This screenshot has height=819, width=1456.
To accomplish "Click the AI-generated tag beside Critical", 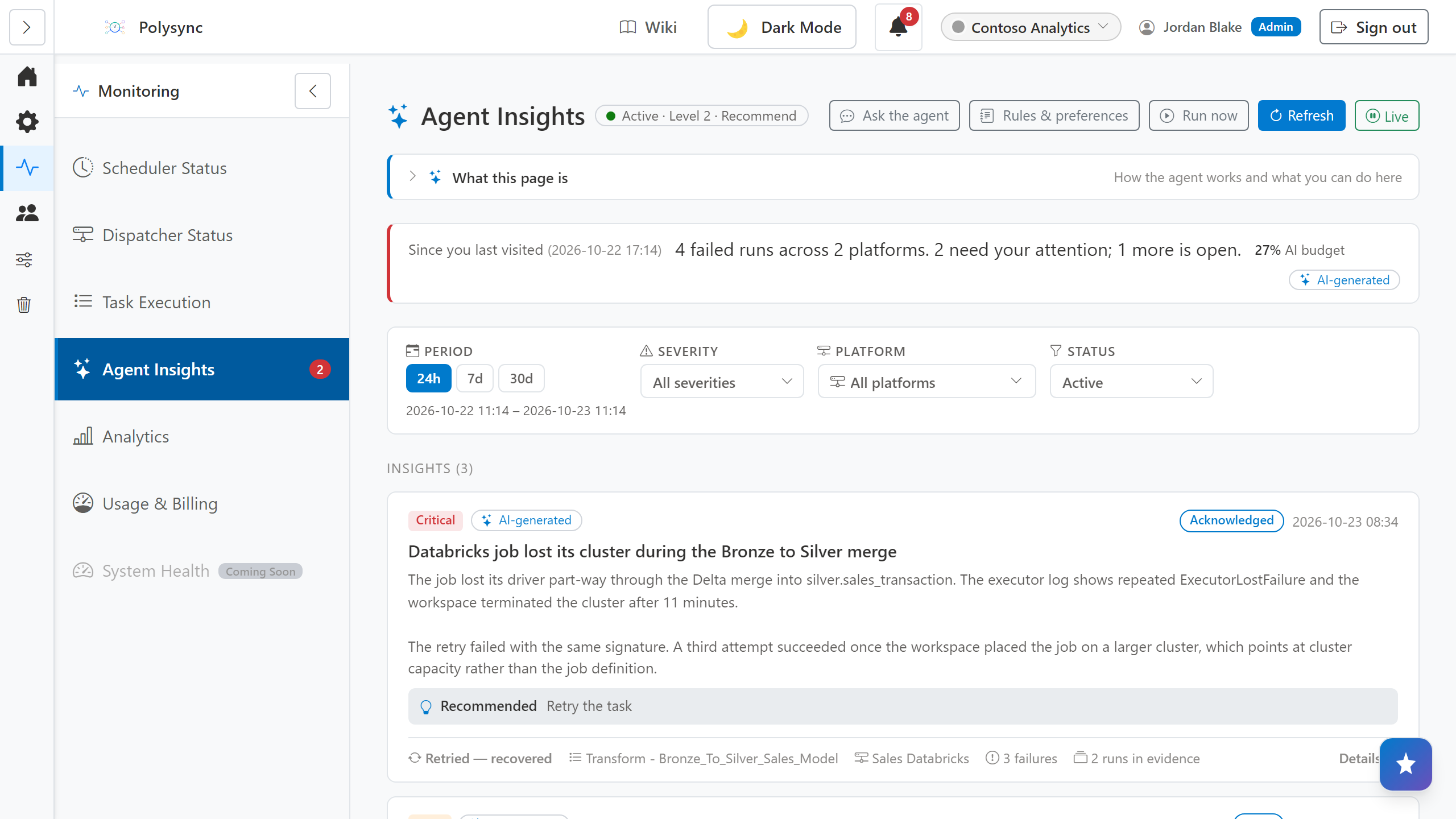I will 526,520.
